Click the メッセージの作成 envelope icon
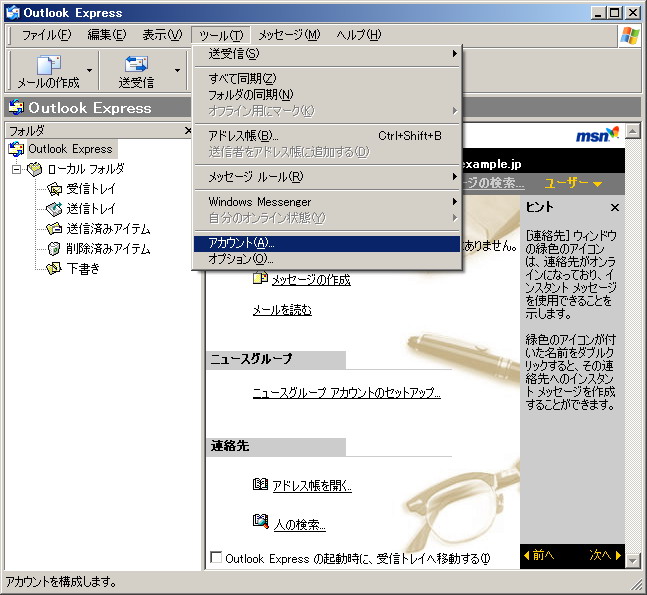647x595 pixels. pyautogui.click(x=260, y=279)
